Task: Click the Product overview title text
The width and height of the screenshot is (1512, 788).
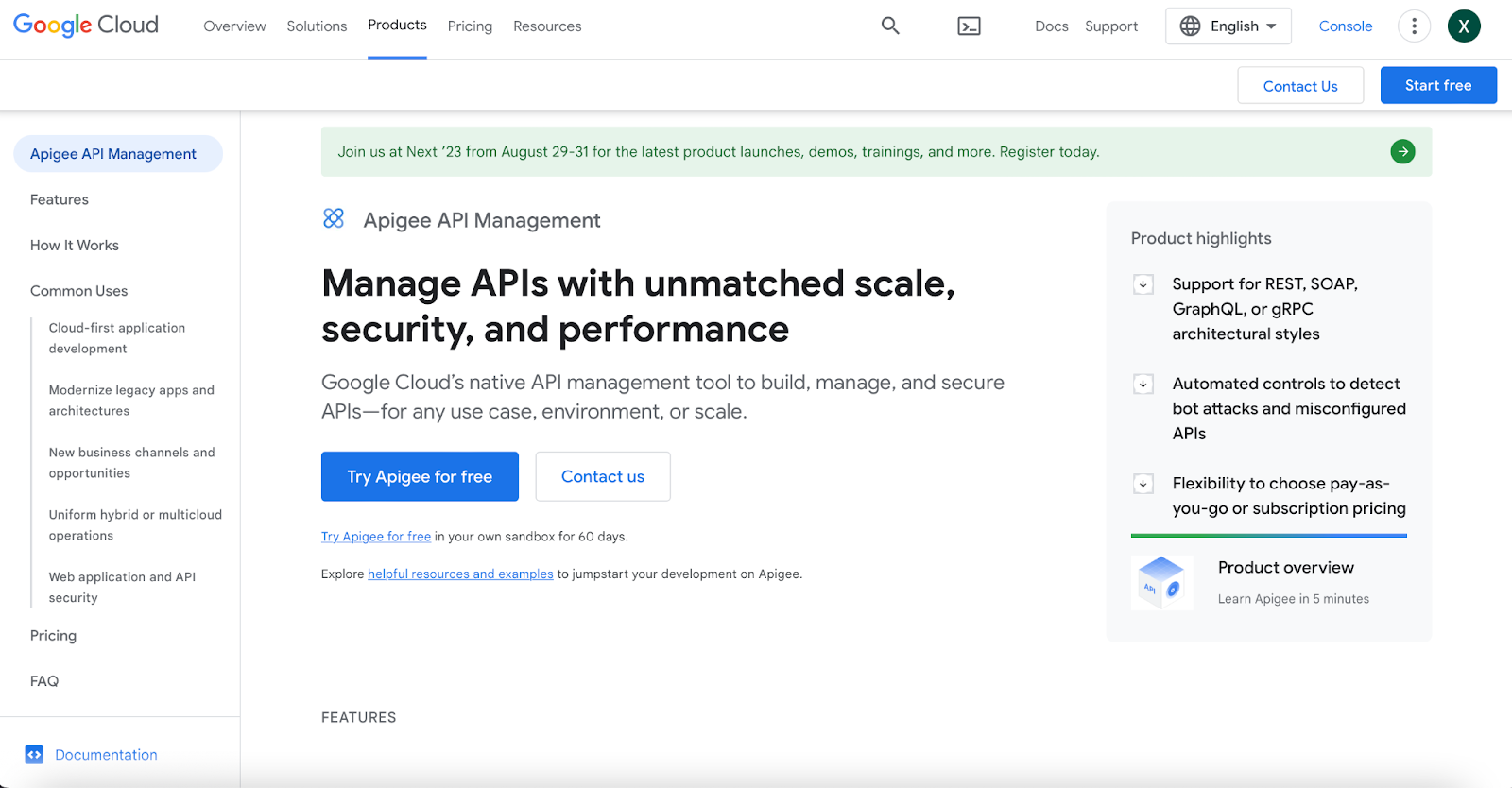Action: 1286,568
